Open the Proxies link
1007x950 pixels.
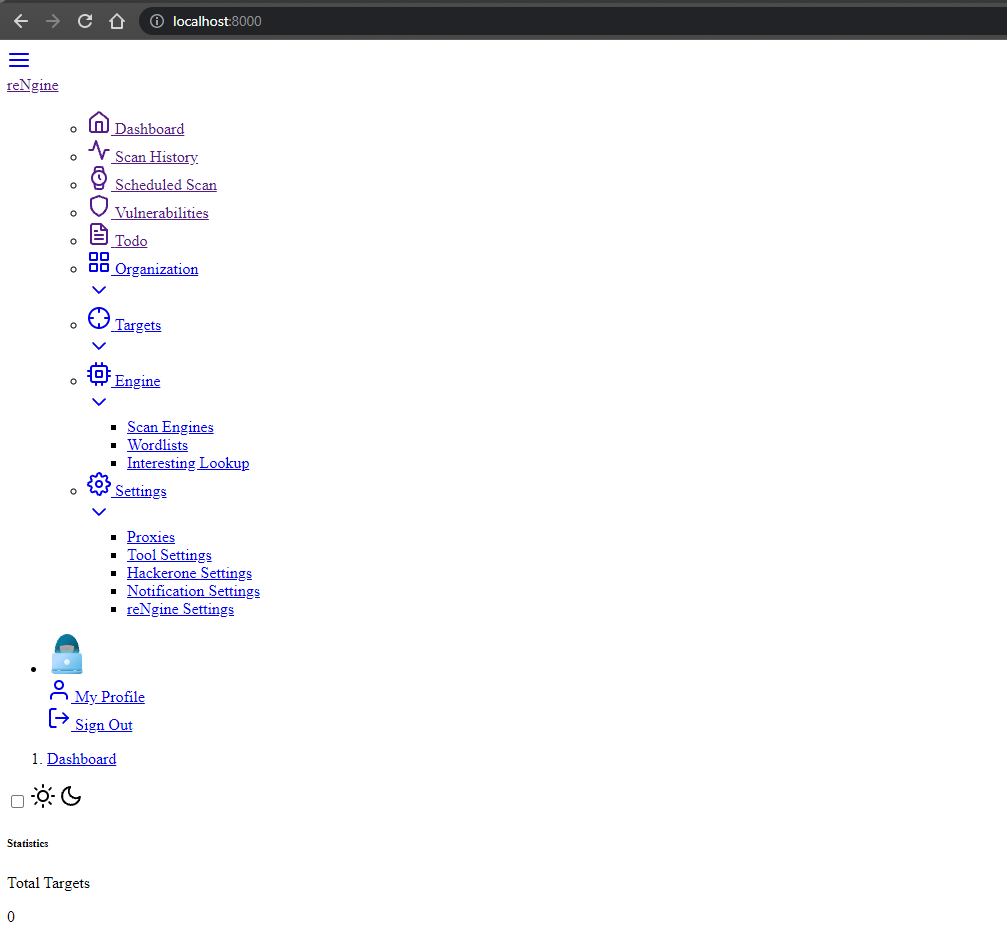(151, 537)
